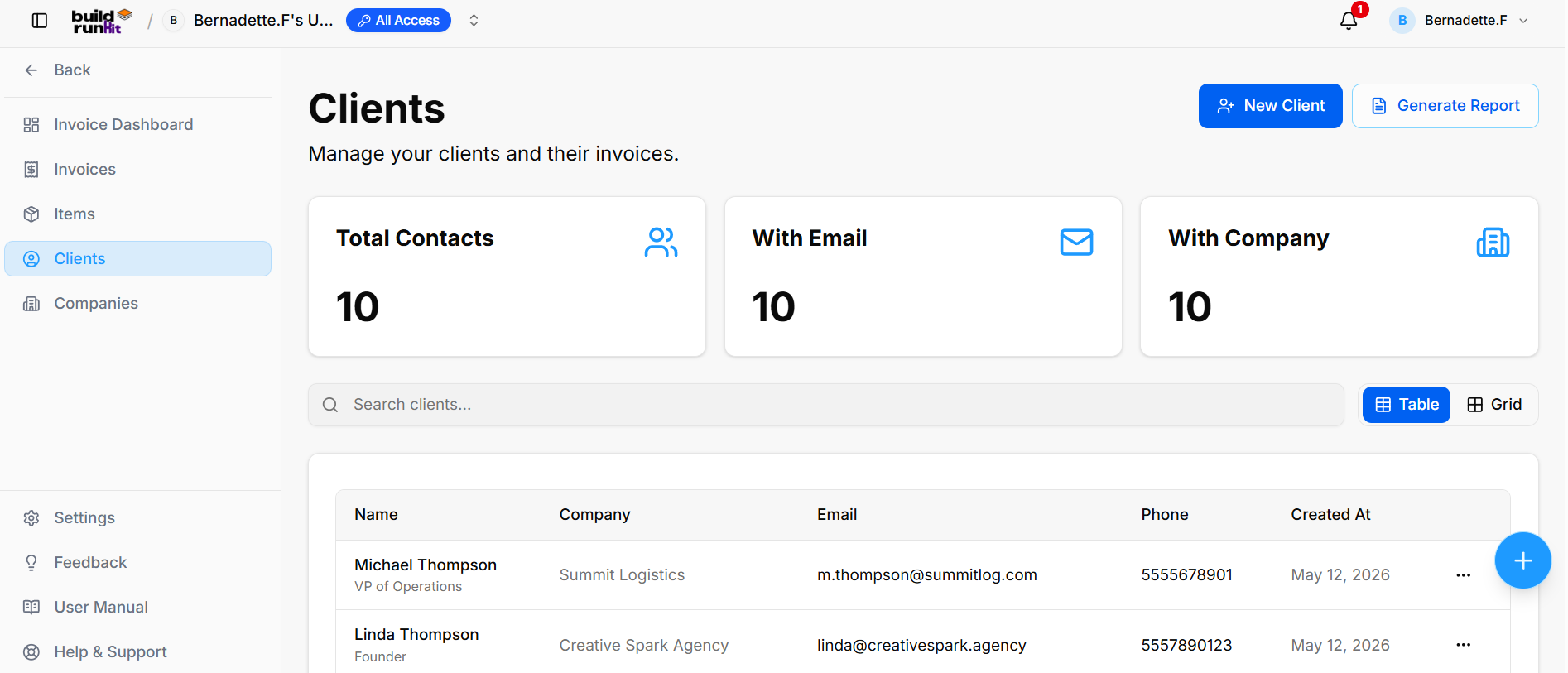Focus the Search clients field
The height and width of the screenshot is (673, 1568).
point(825,405)
